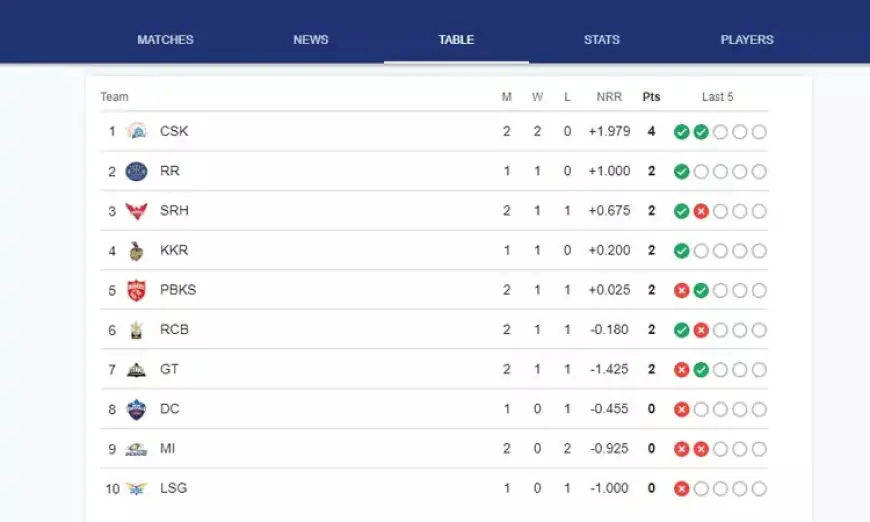Click the MI team logo icon
The image size is (870, 522).
point(137,449)
